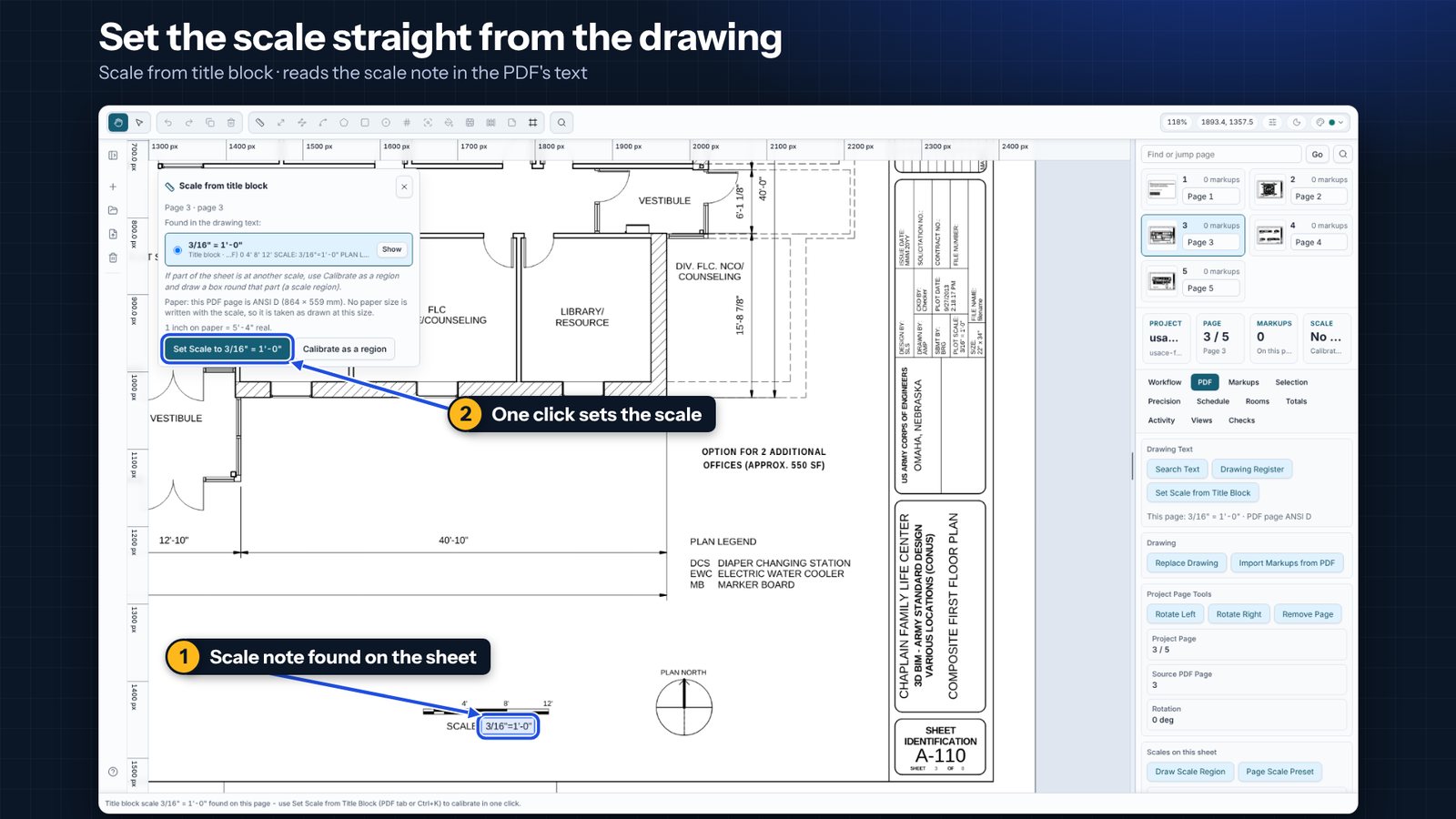
Task: Open the theme color palette dropdown
Action: coord(1331,122)
